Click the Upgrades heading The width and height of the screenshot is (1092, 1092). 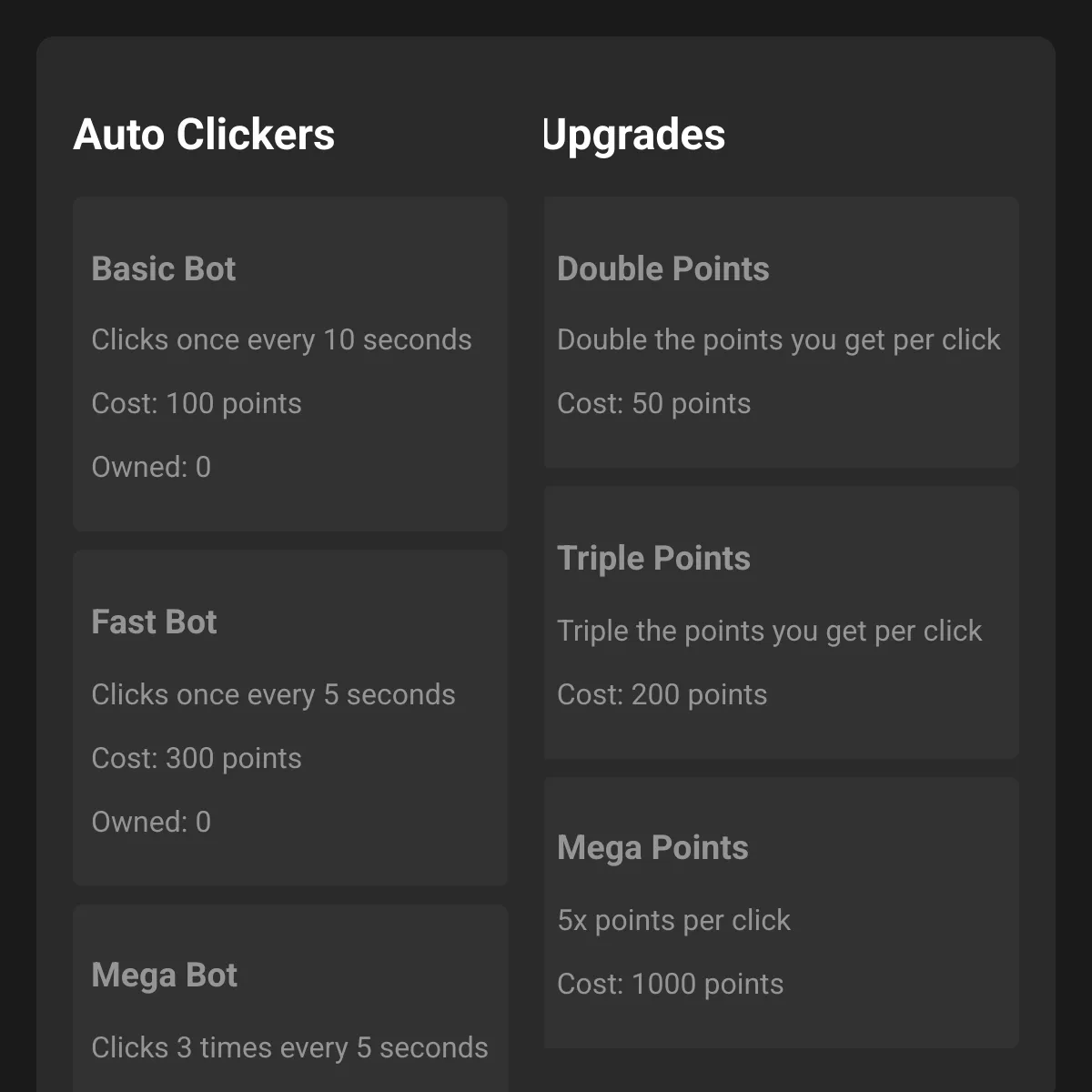click(x=634, y=135)
